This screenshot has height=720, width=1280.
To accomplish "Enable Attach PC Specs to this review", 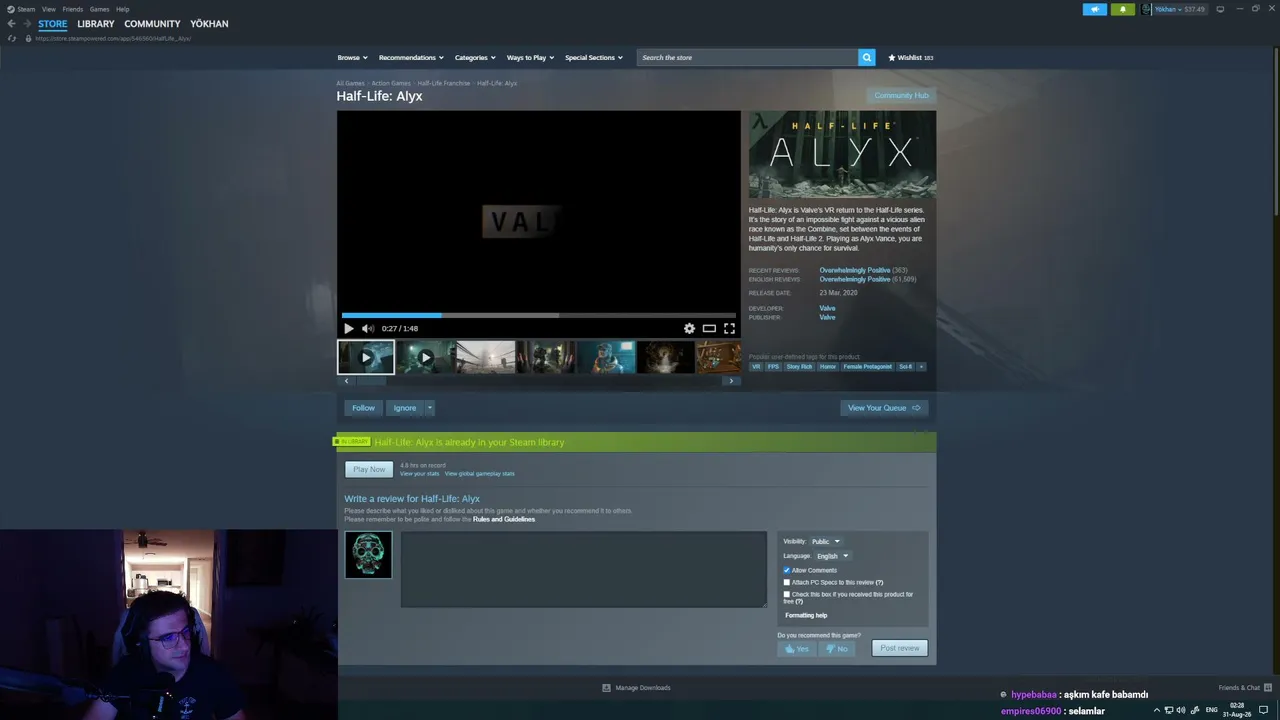I will (x=787, y=582).
